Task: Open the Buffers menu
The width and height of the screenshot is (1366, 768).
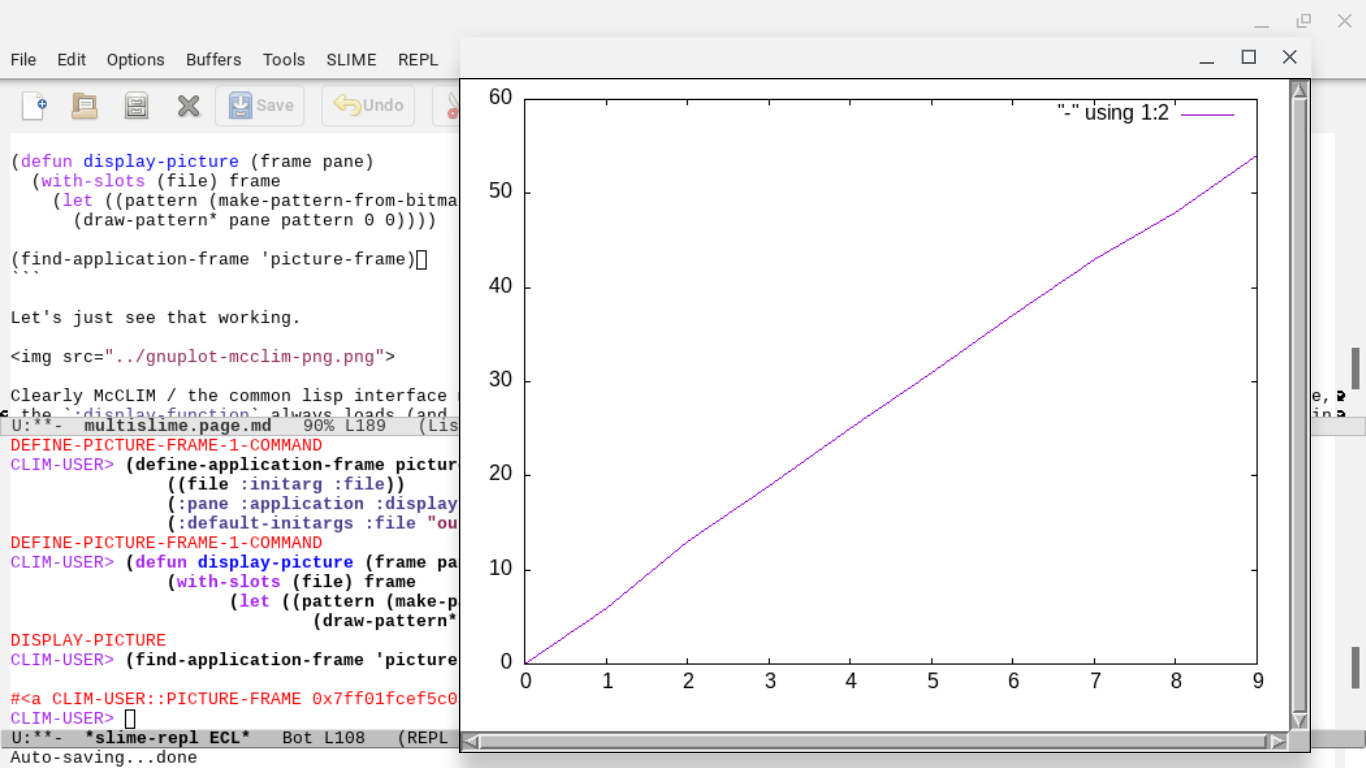Action: (x=213, y=60)
